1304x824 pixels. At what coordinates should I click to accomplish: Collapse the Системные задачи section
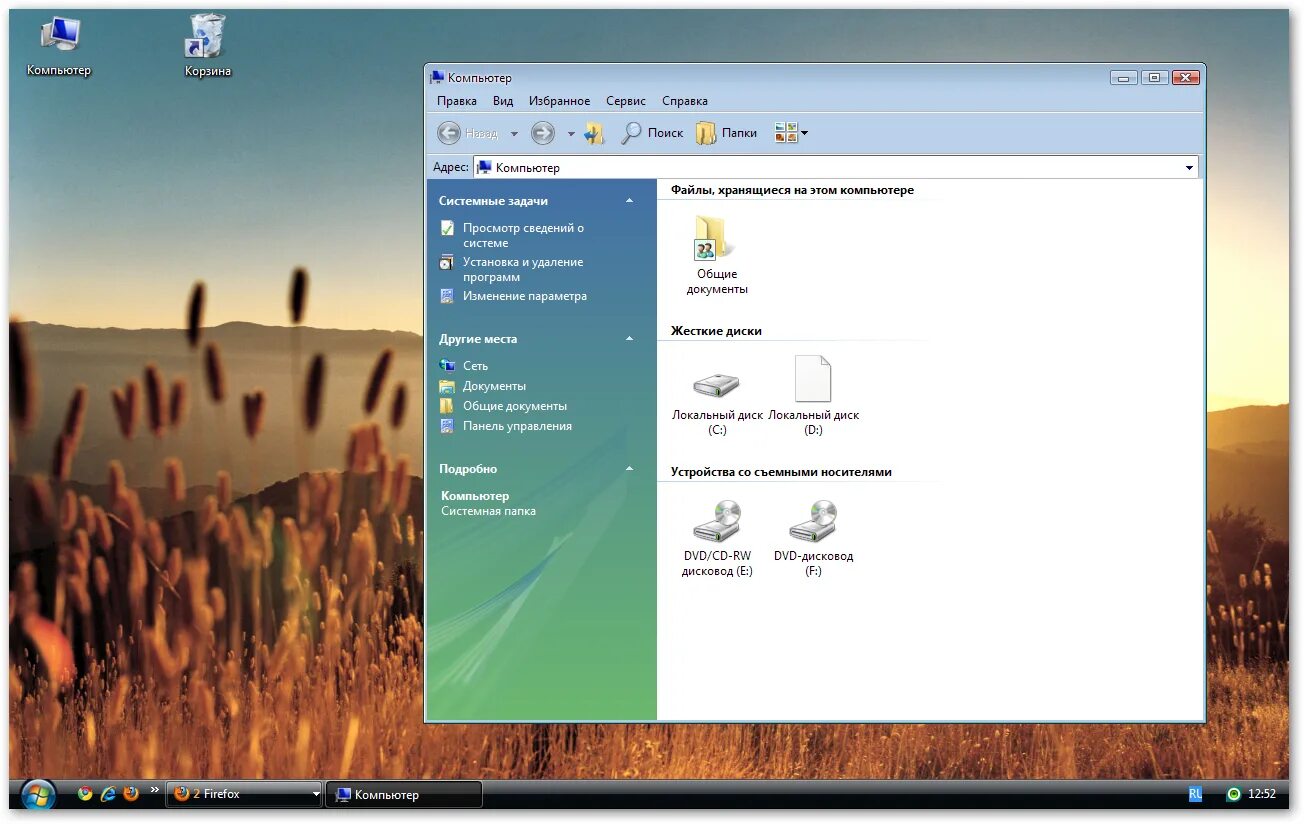(629, 200)
